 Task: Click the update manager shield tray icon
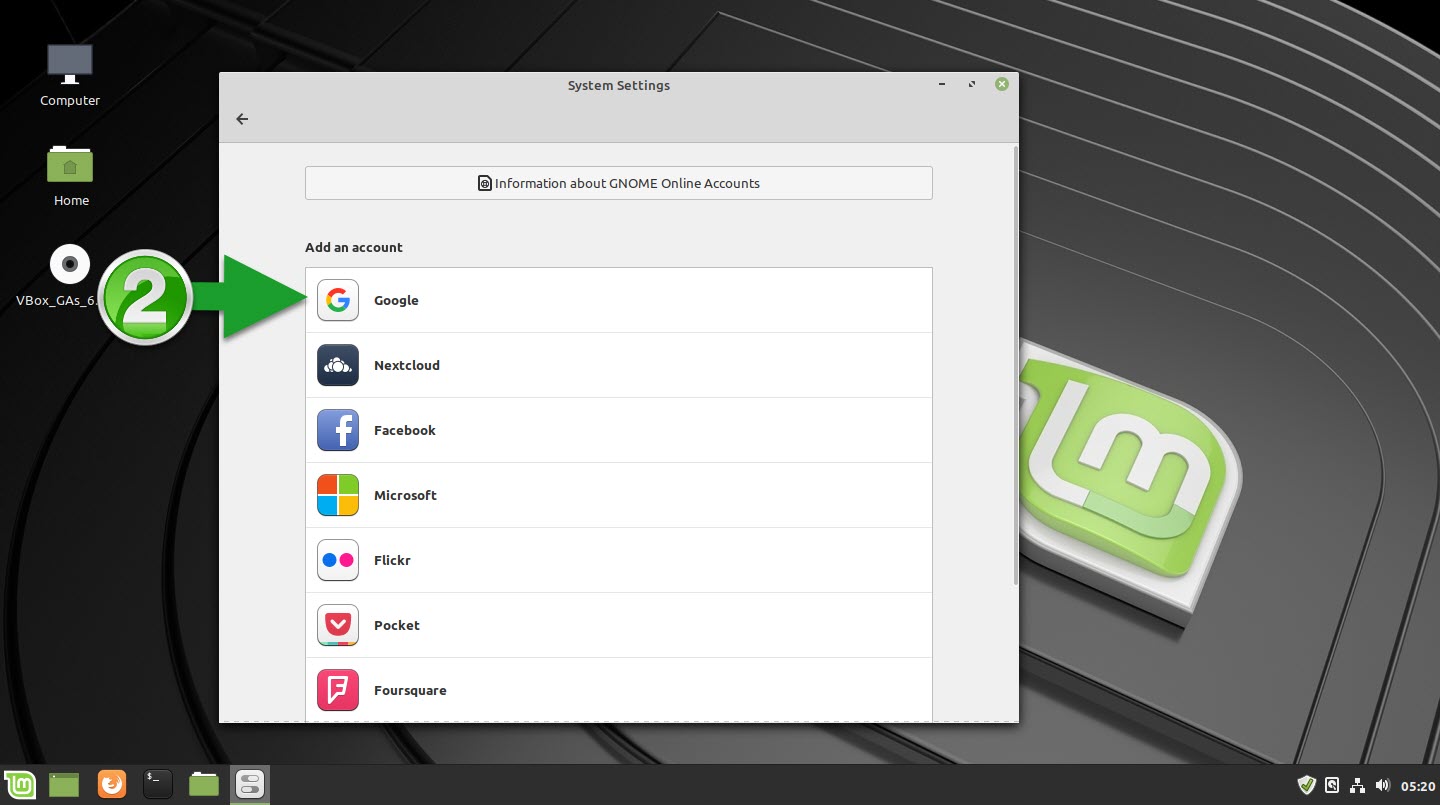click(x=1306, y=786)
